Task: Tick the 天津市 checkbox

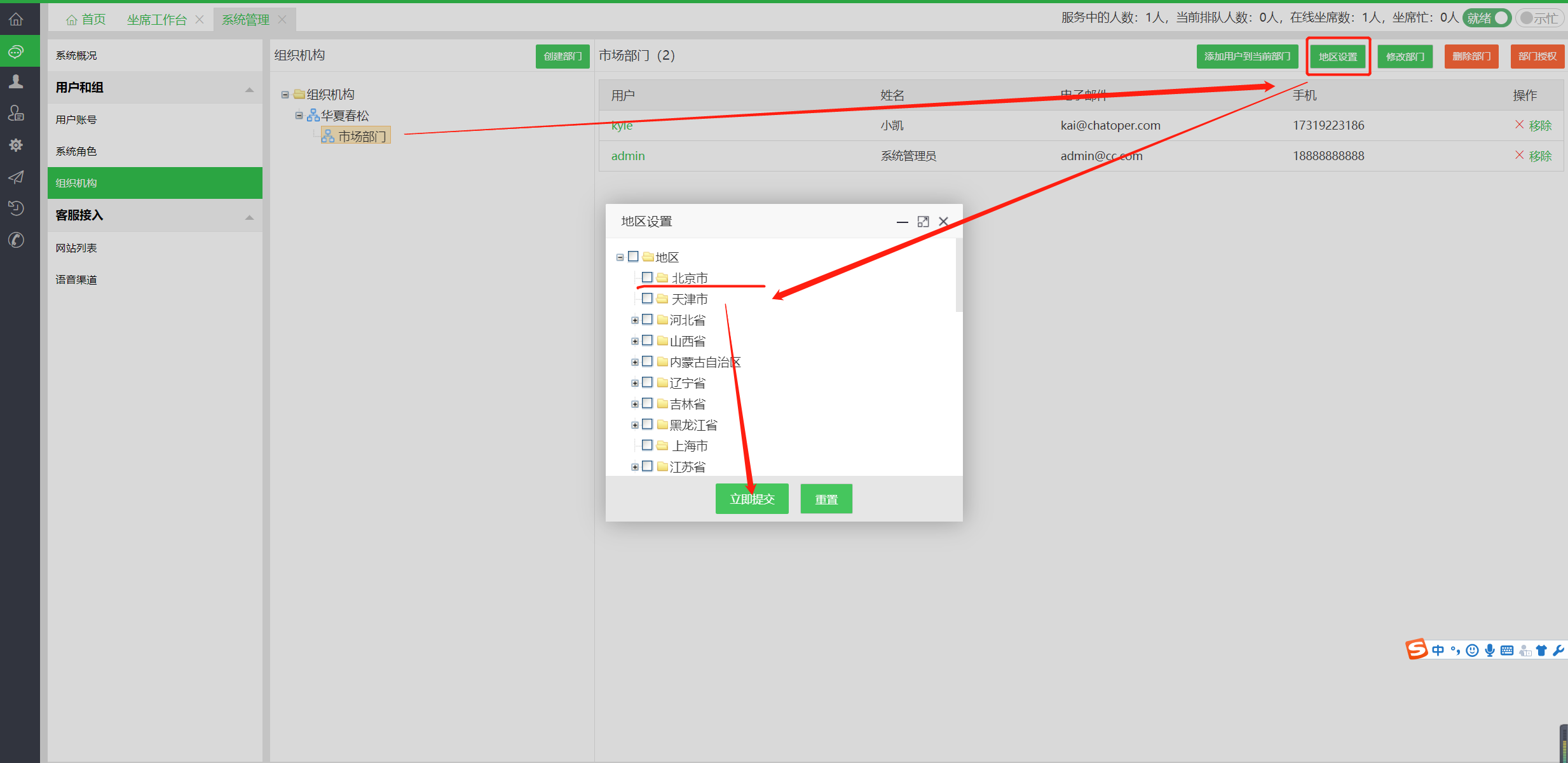Action: click(x=647, y=298)
